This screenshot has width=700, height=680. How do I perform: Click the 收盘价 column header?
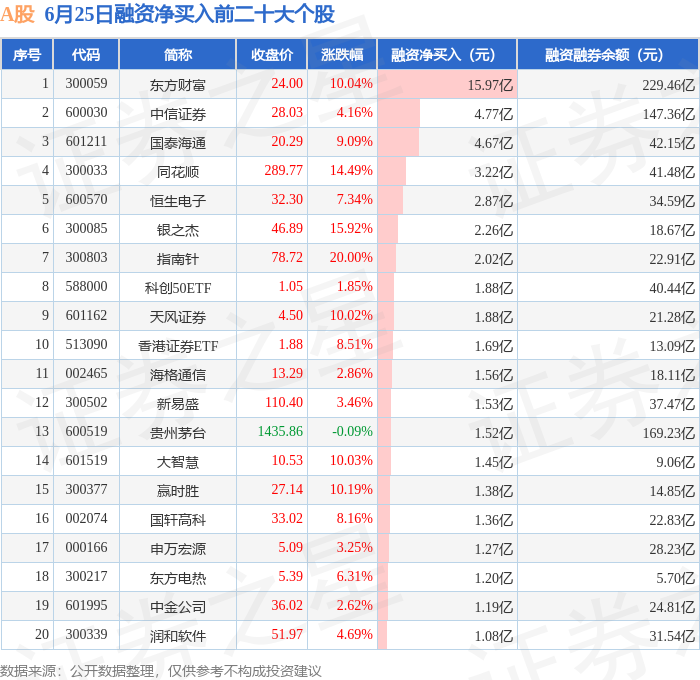pyautogui.click(x=272, y=54)
